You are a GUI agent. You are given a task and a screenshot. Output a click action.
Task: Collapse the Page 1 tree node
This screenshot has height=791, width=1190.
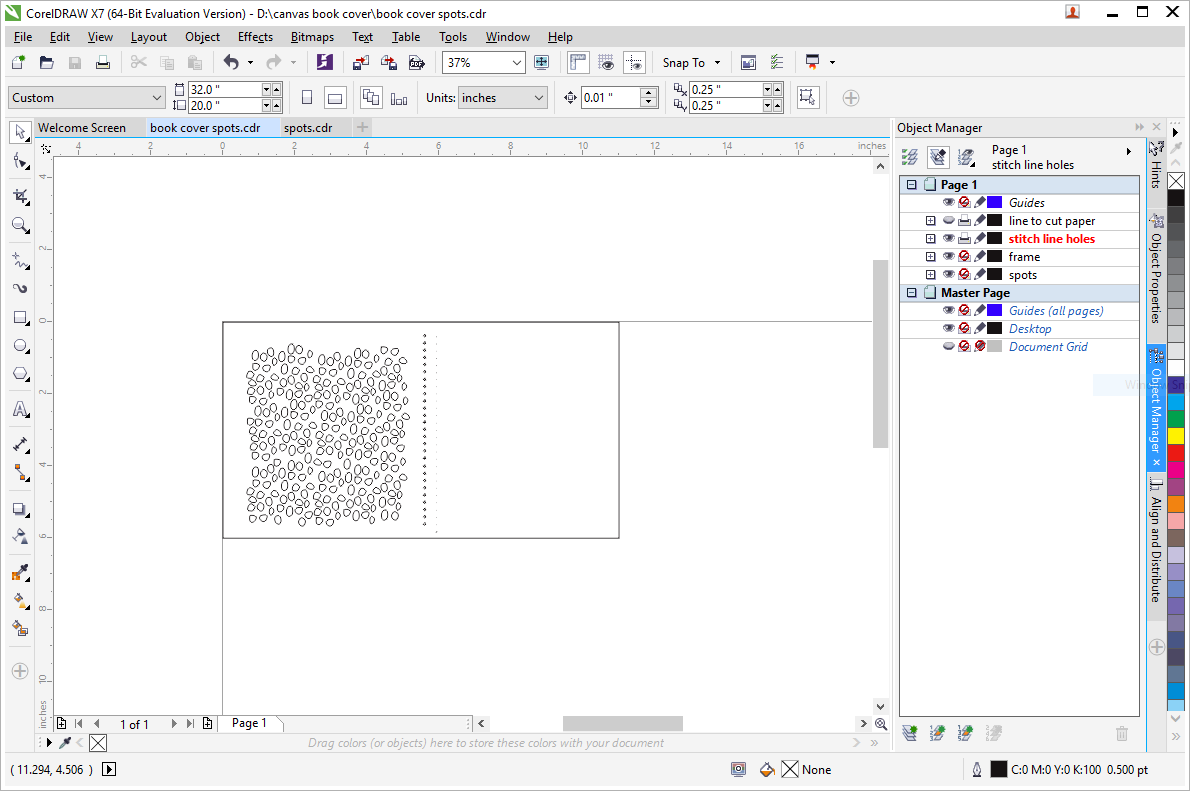[x=911, y=184]
